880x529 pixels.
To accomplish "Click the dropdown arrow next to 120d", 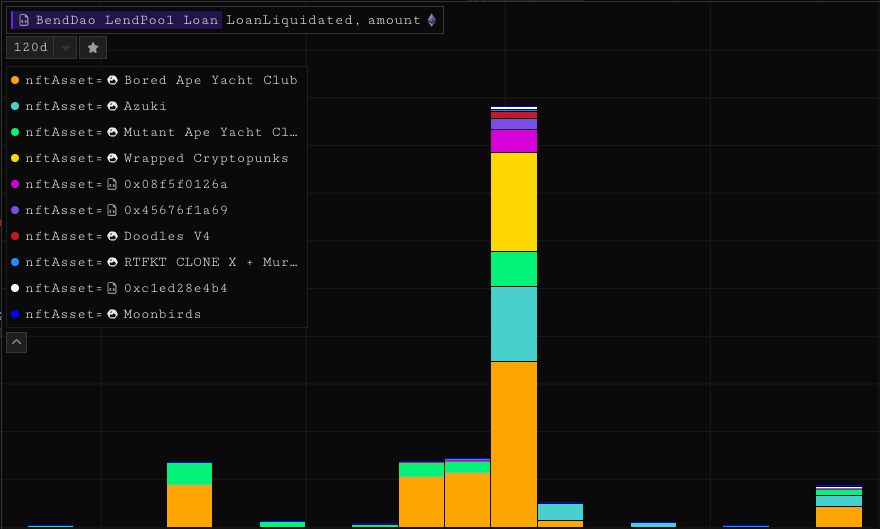I will tap(66, 48).
